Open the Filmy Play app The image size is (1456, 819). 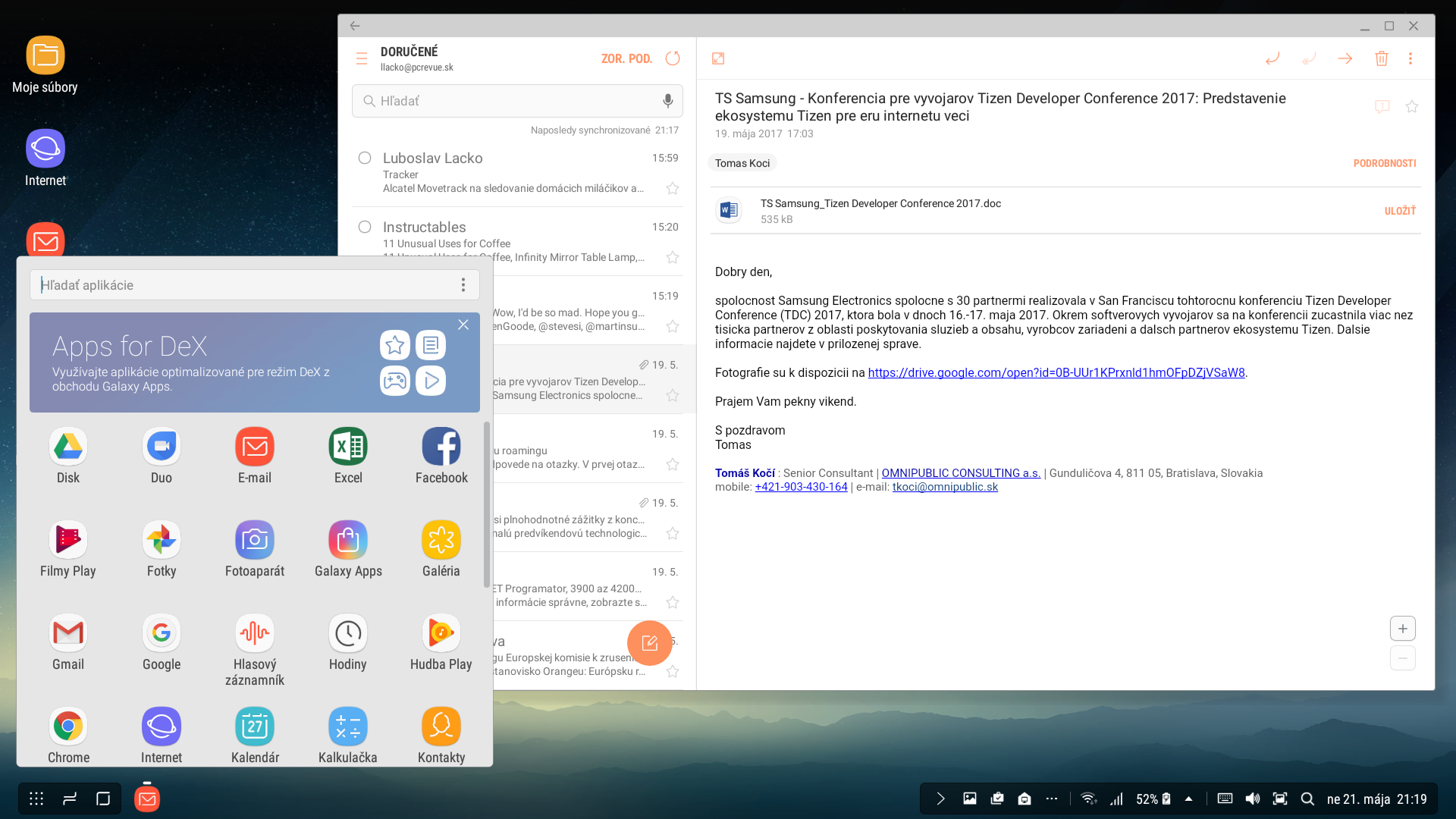pyautogui.click(x=68, y=549)
